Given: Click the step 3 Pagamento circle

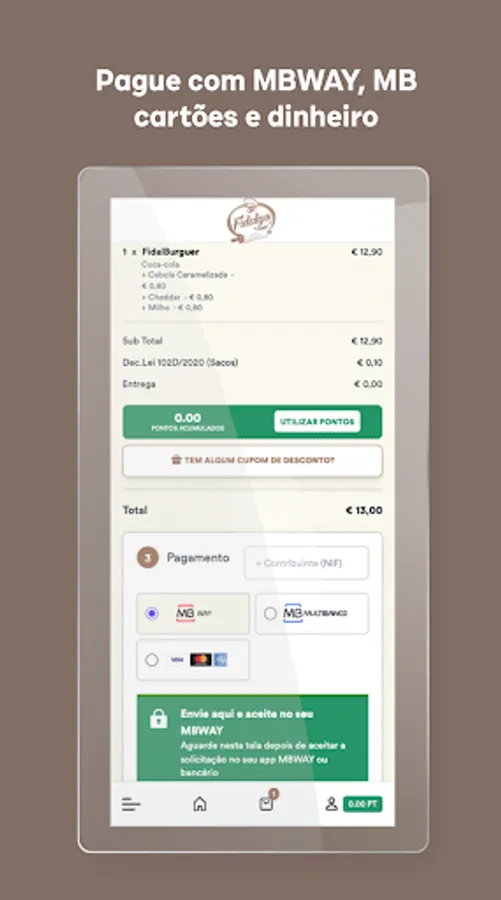Looking at the screenshot, I should coord(147,557).
